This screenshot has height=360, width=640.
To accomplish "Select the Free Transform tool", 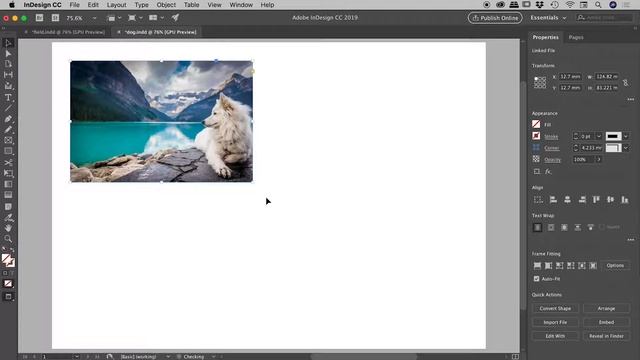I will 8,173.
